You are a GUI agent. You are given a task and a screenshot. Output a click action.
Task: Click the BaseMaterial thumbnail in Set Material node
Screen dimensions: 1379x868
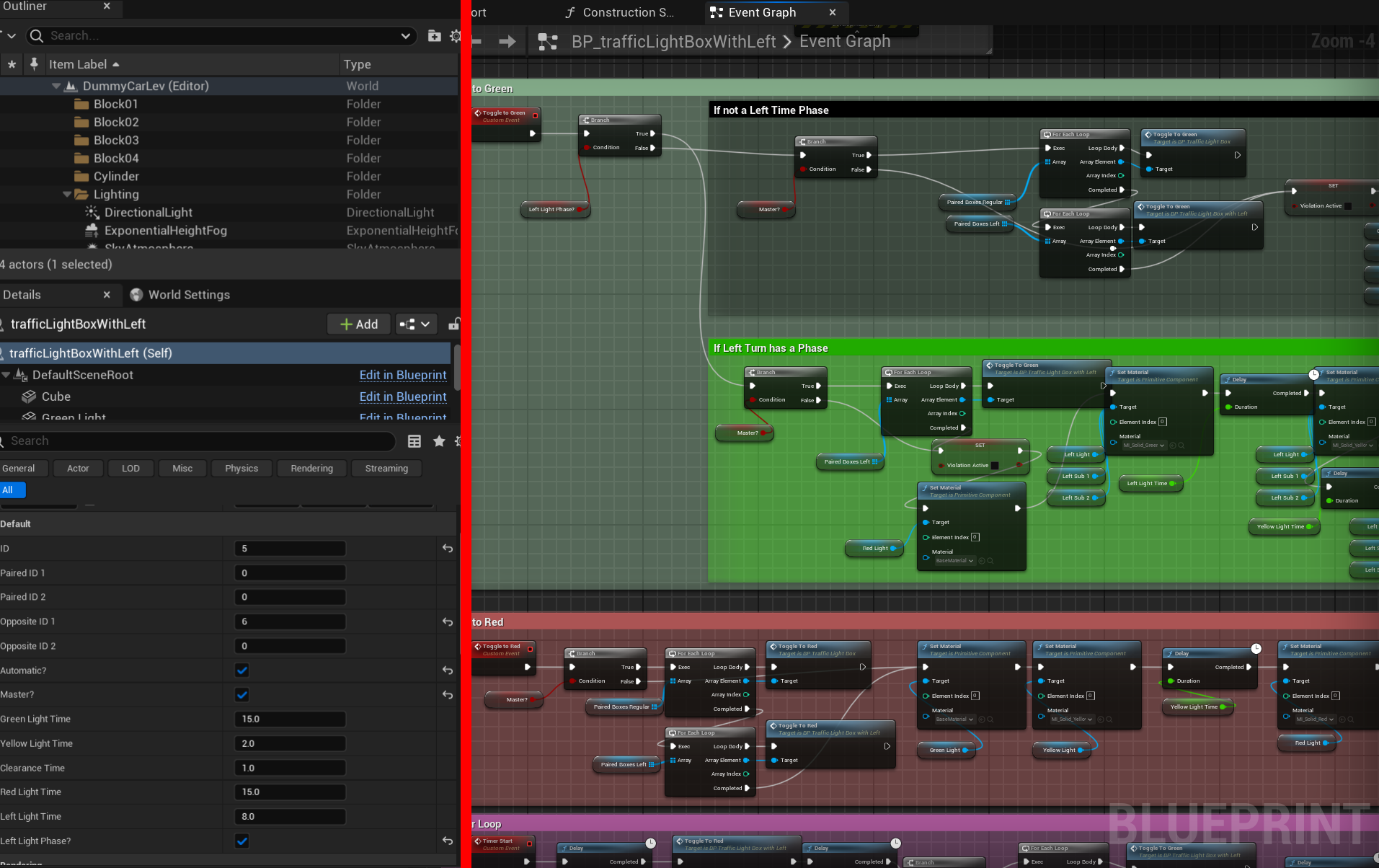pos(947,560)
